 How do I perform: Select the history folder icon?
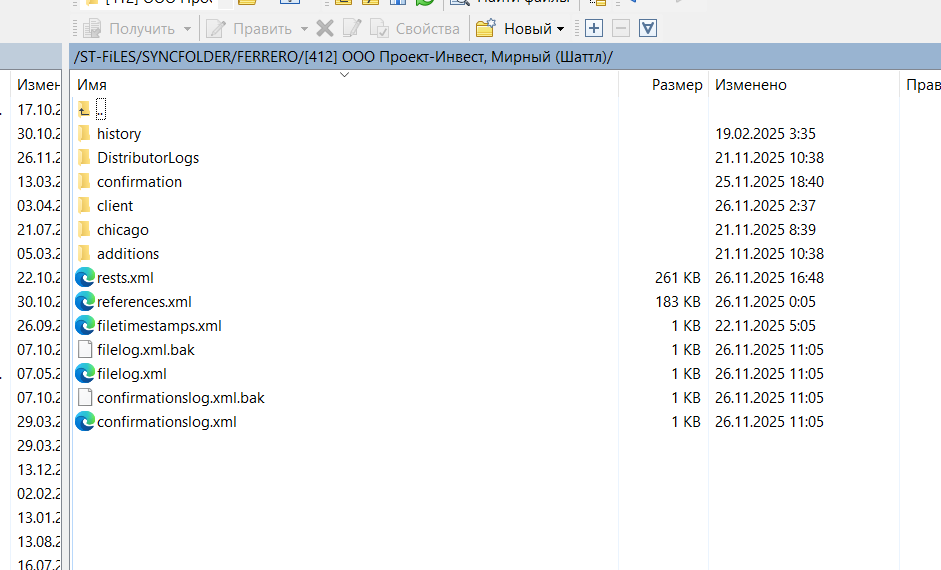tap(84, 133)
